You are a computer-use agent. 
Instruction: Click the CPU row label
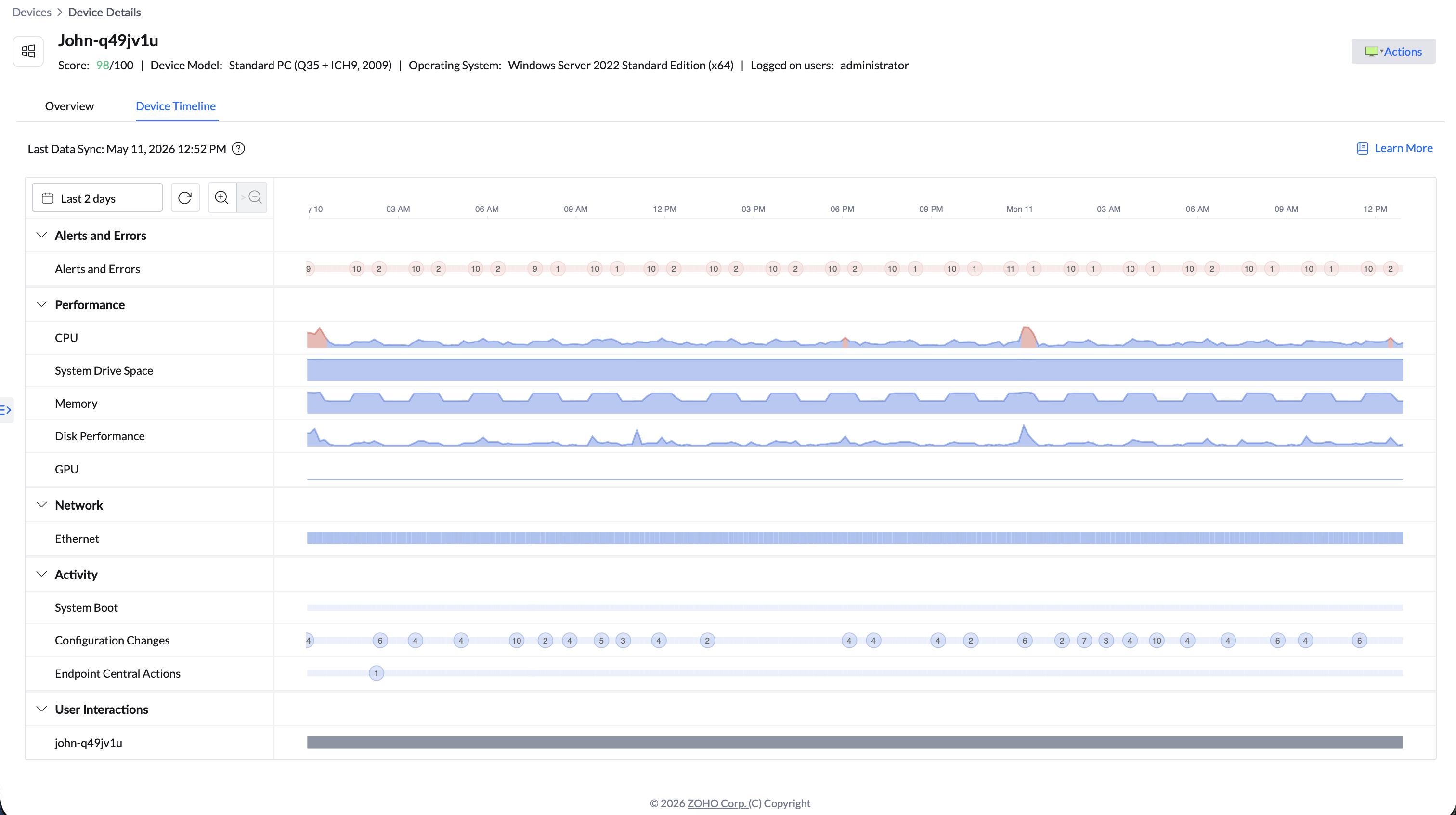point(66,338)
